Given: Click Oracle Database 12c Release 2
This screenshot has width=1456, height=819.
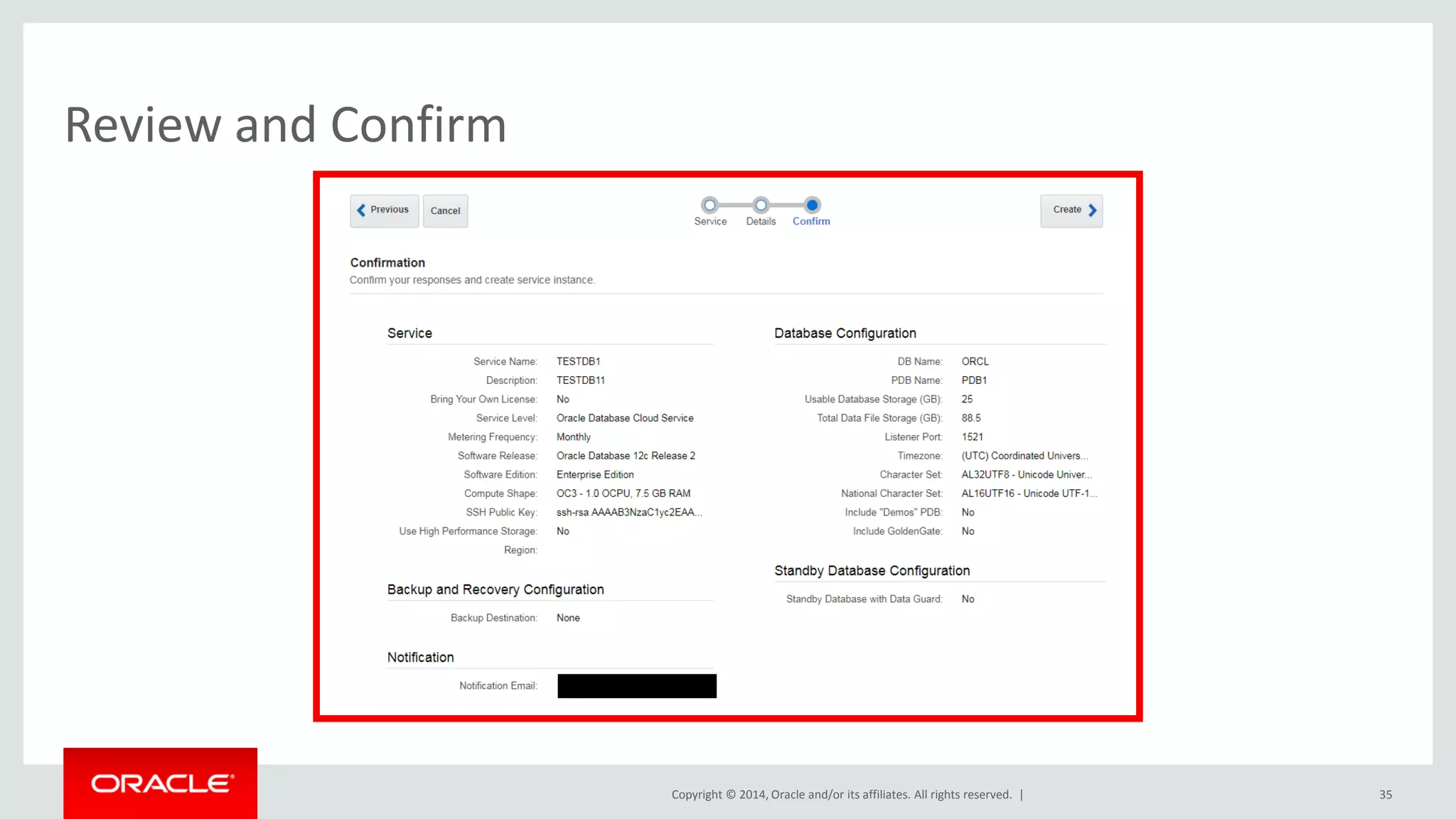Looking at the screenshot, I should tap(626, 456).
